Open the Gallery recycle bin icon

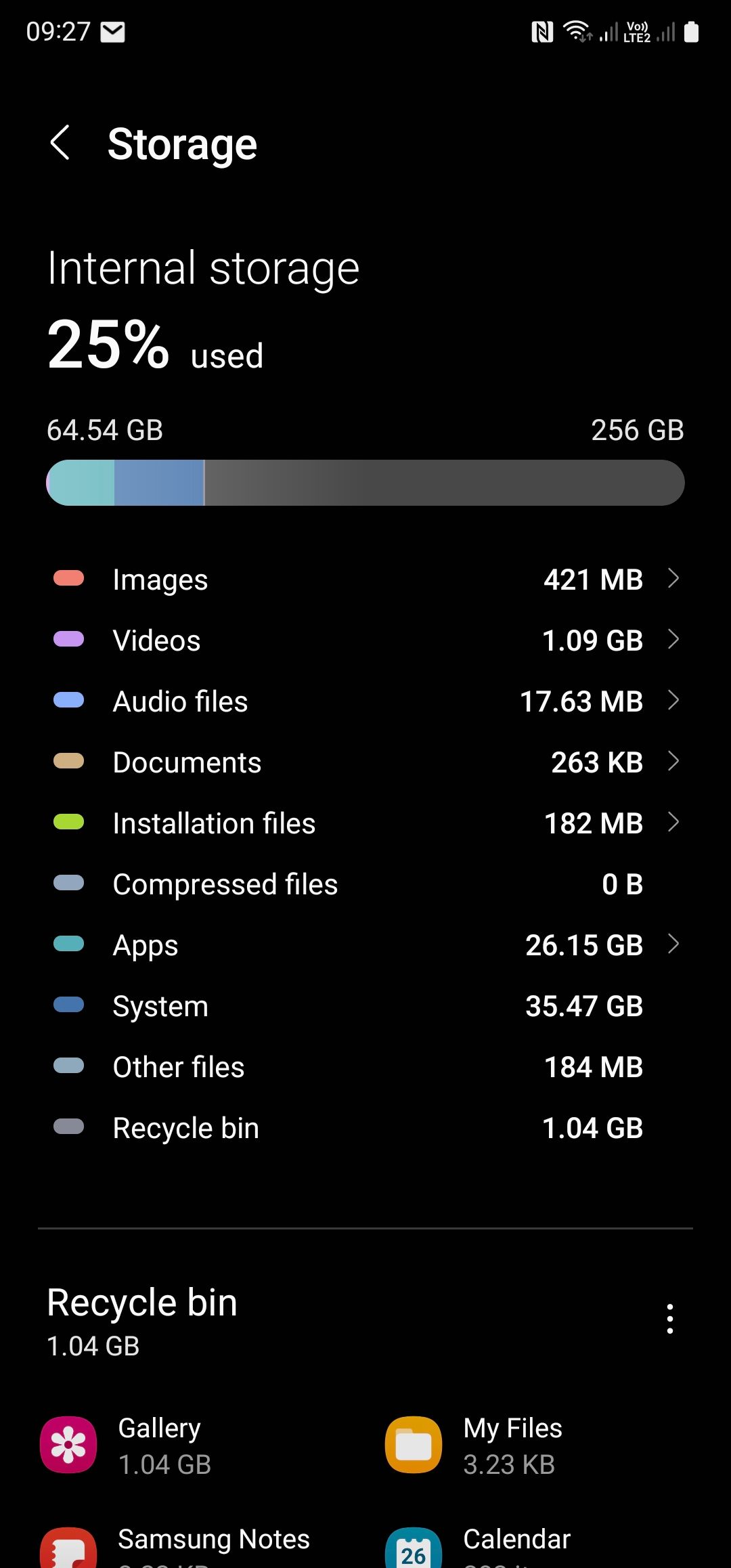coord(68,1445)
